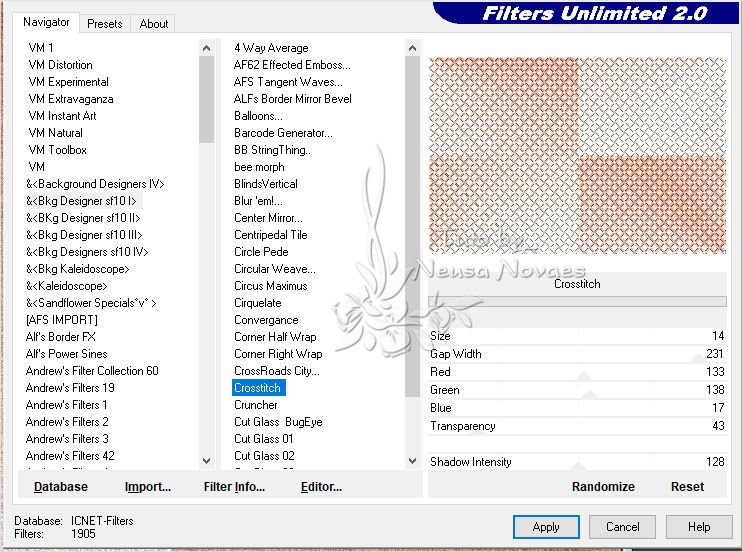Adjust the Size slider
The height and width of the screenshot is (552, 743).
(x=577, y=336)
